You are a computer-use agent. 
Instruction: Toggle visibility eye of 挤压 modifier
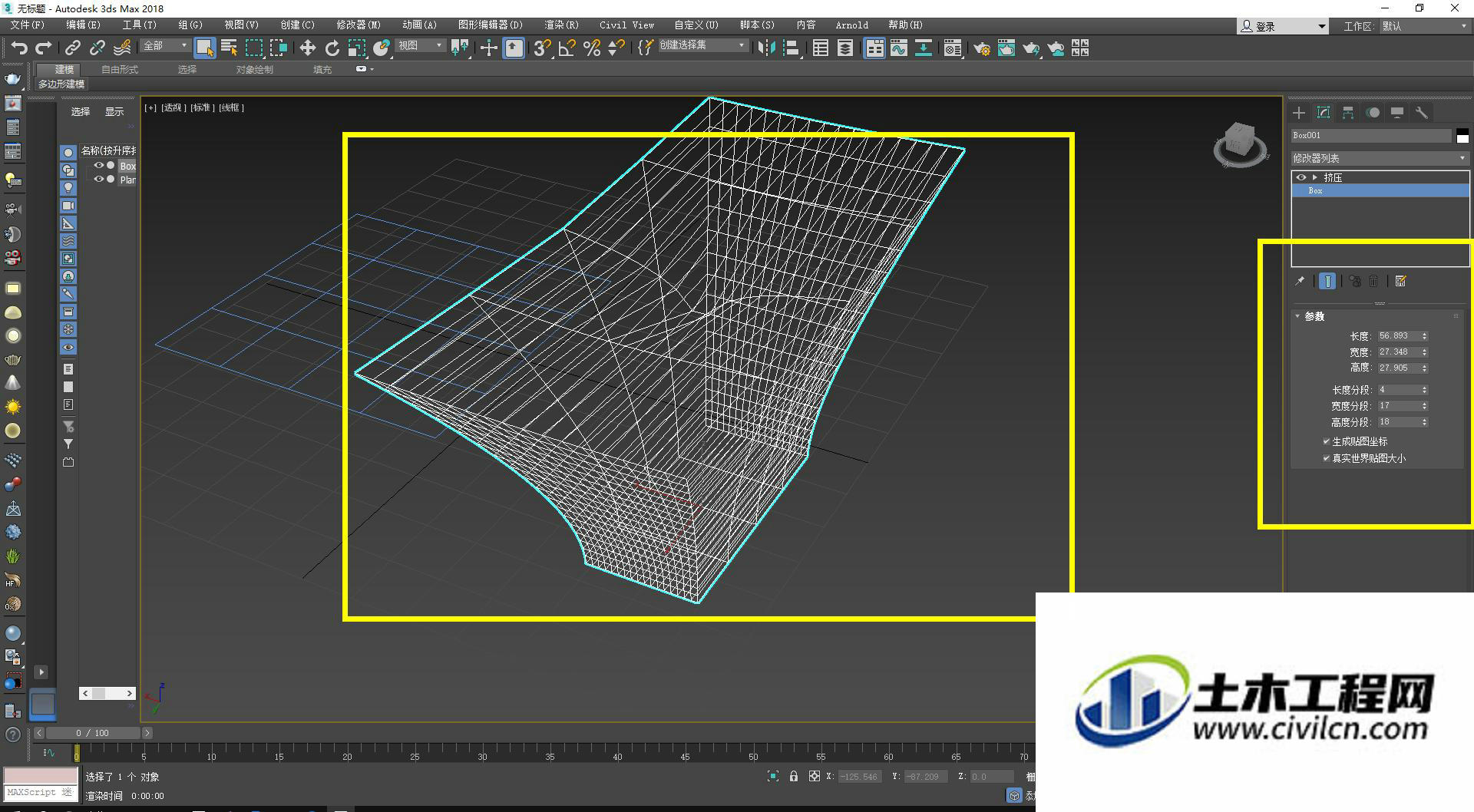pyautogui.click(x=1300, y=177)
